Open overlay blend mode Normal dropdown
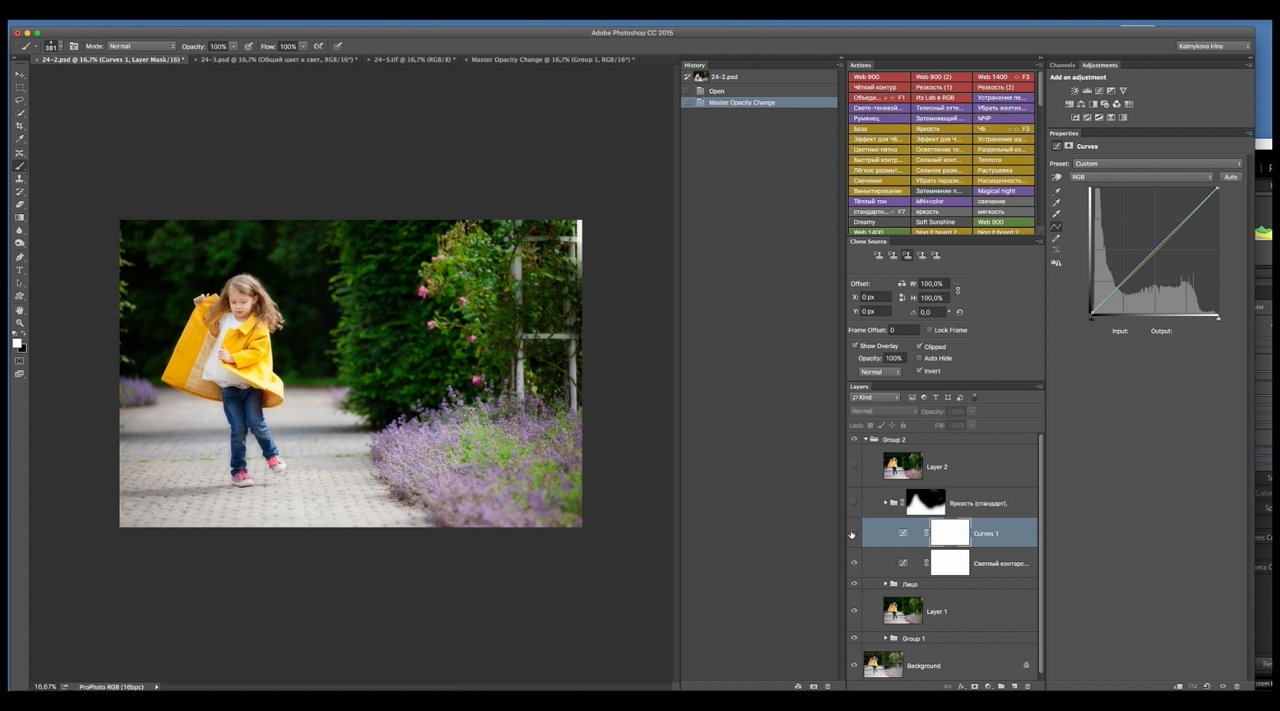Screen dimensions: 1280x711 coord(879,372)
